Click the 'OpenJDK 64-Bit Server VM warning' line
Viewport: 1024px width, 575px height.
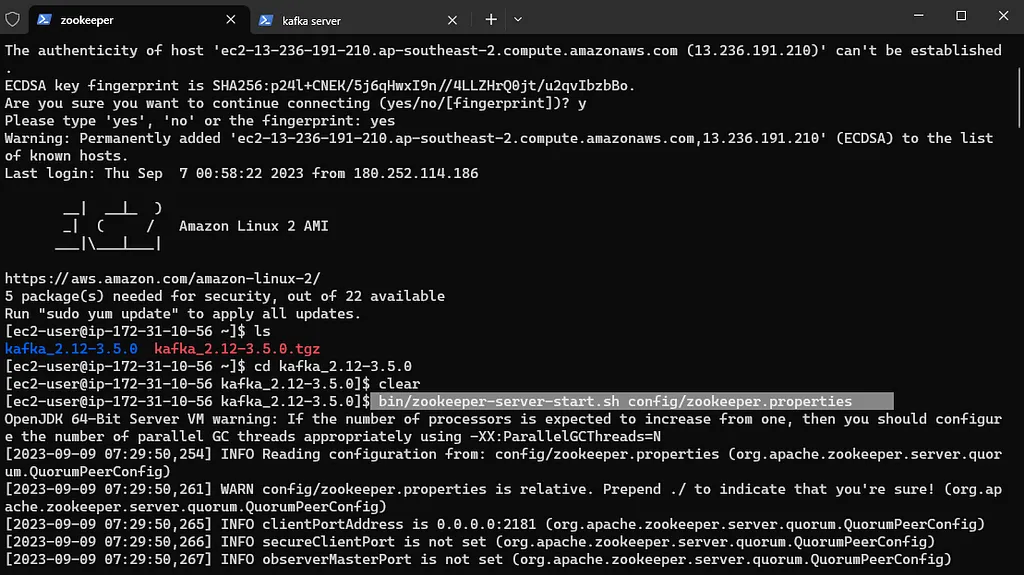(503, 427)
